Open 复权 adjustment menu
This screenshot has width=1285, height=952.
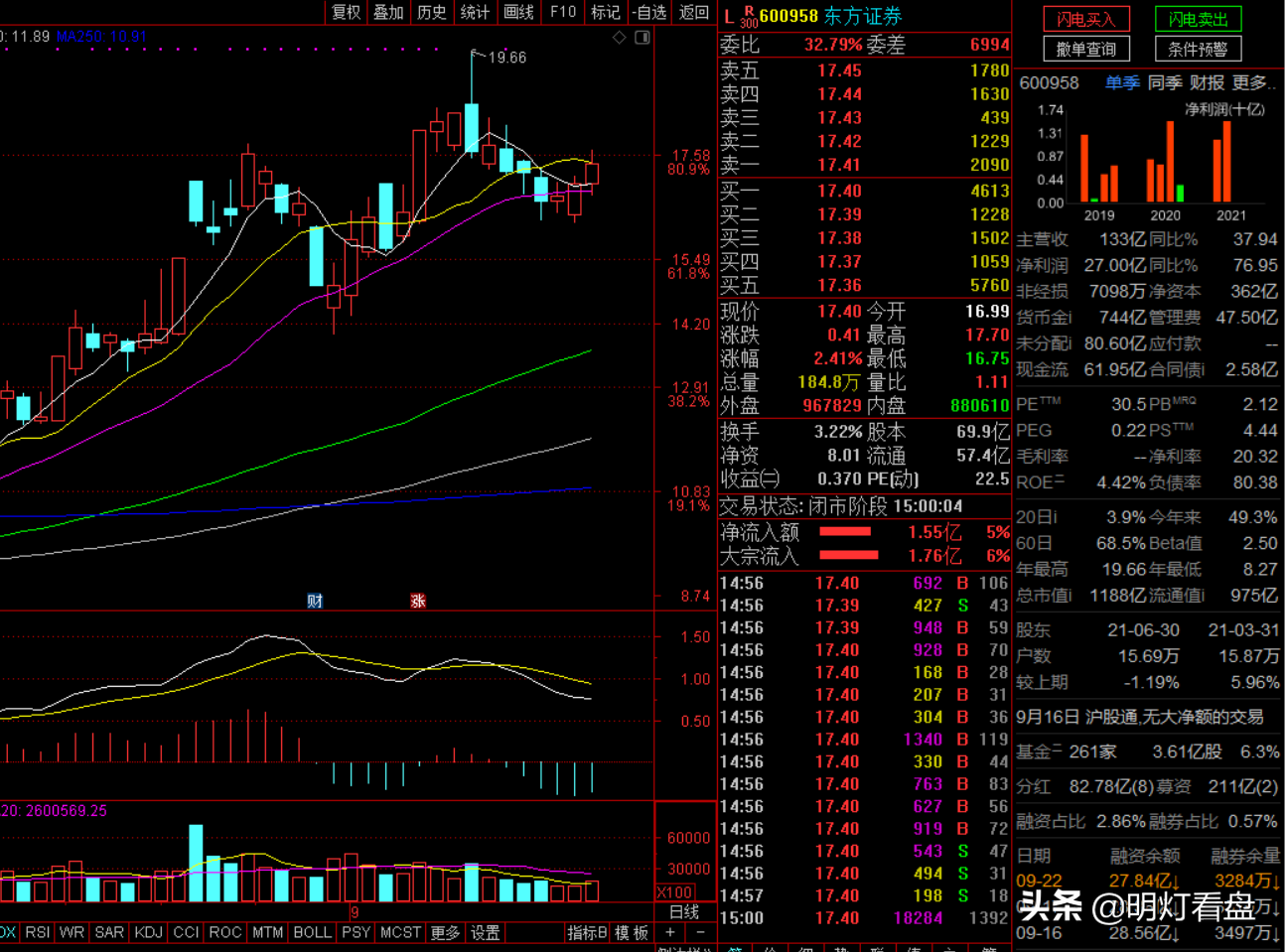(x=346, y=12)
